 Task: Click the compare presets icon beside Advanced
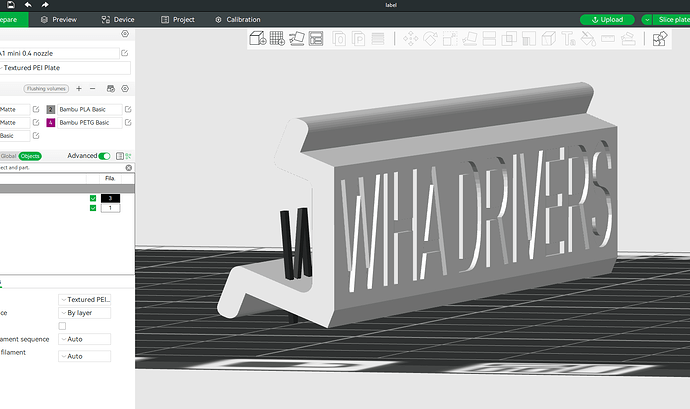coord(120,156)
